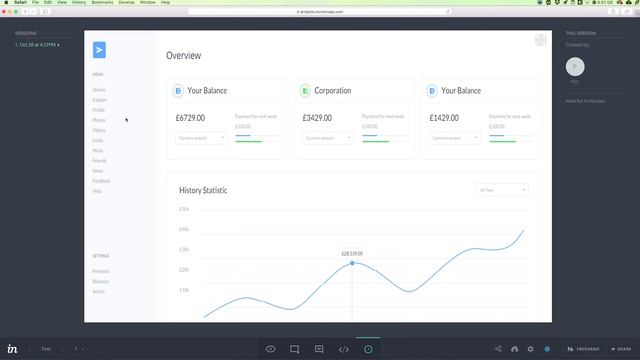Open the Safari History menu
This screenshot has height=360, width=640.
[x=79, y=2]
